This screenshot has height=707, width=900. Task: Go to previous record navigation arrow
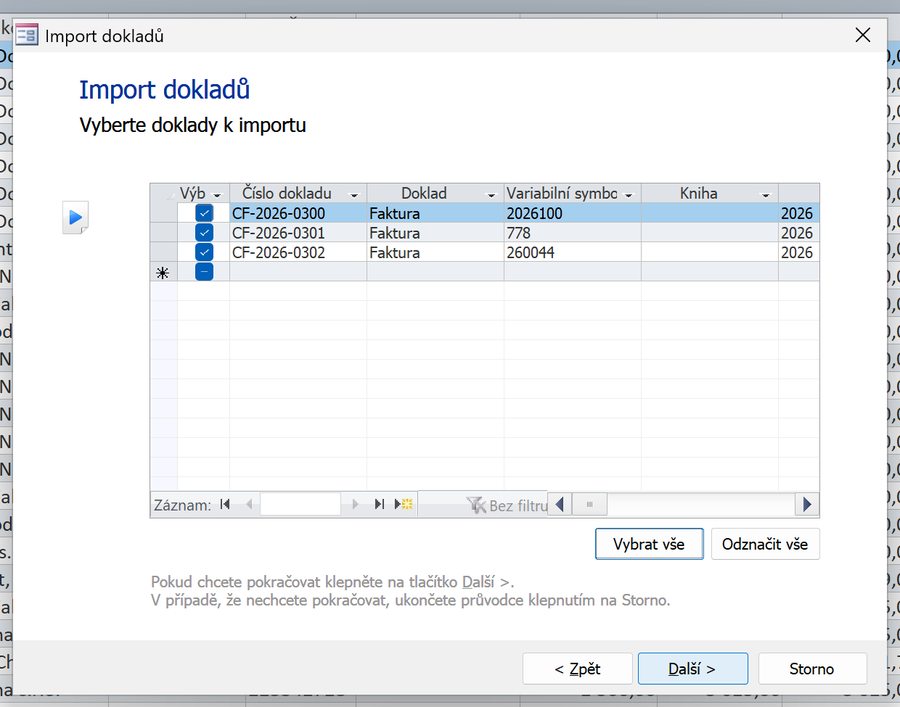point(249,504)
